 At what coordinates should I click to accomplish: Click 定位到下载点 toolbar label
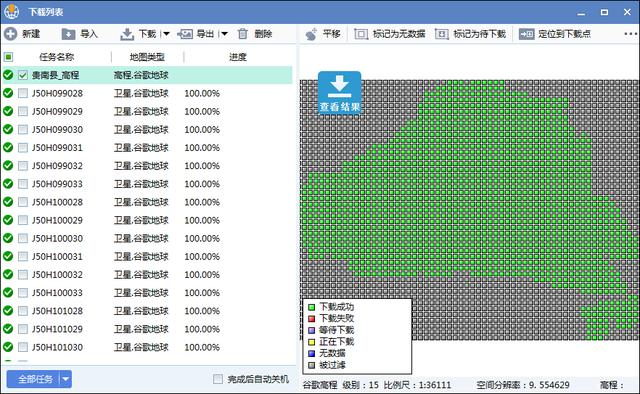pyautogui.click(x=564, y=34)
